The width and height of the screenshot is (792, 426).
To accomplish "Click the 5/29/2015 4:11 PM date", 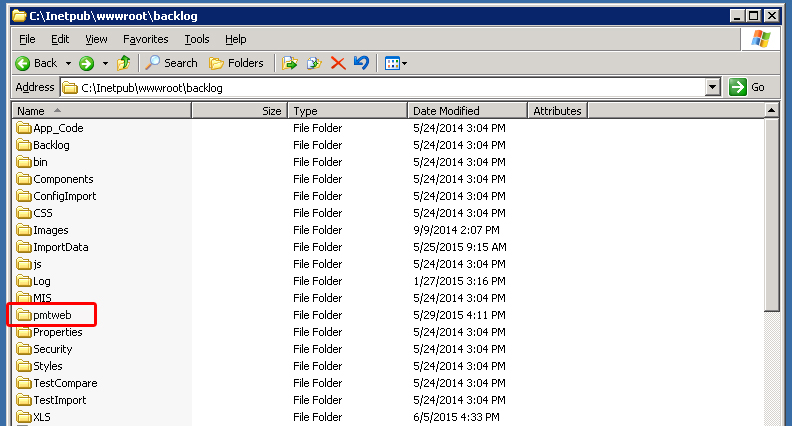I will [459, 315].
